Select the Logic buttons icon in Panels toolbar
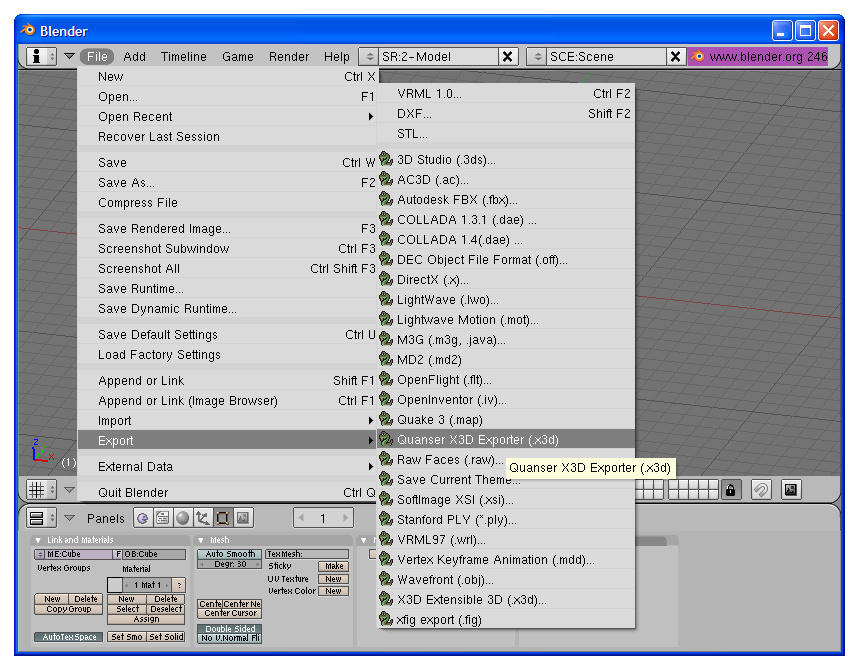 142,518
